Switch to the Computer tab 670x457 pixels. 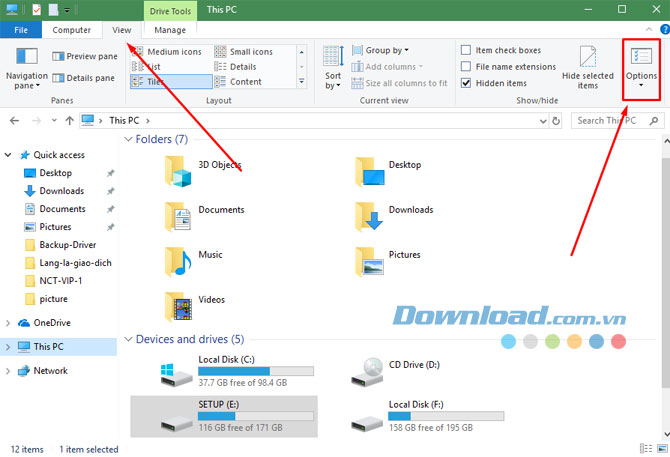pos(71,30)
